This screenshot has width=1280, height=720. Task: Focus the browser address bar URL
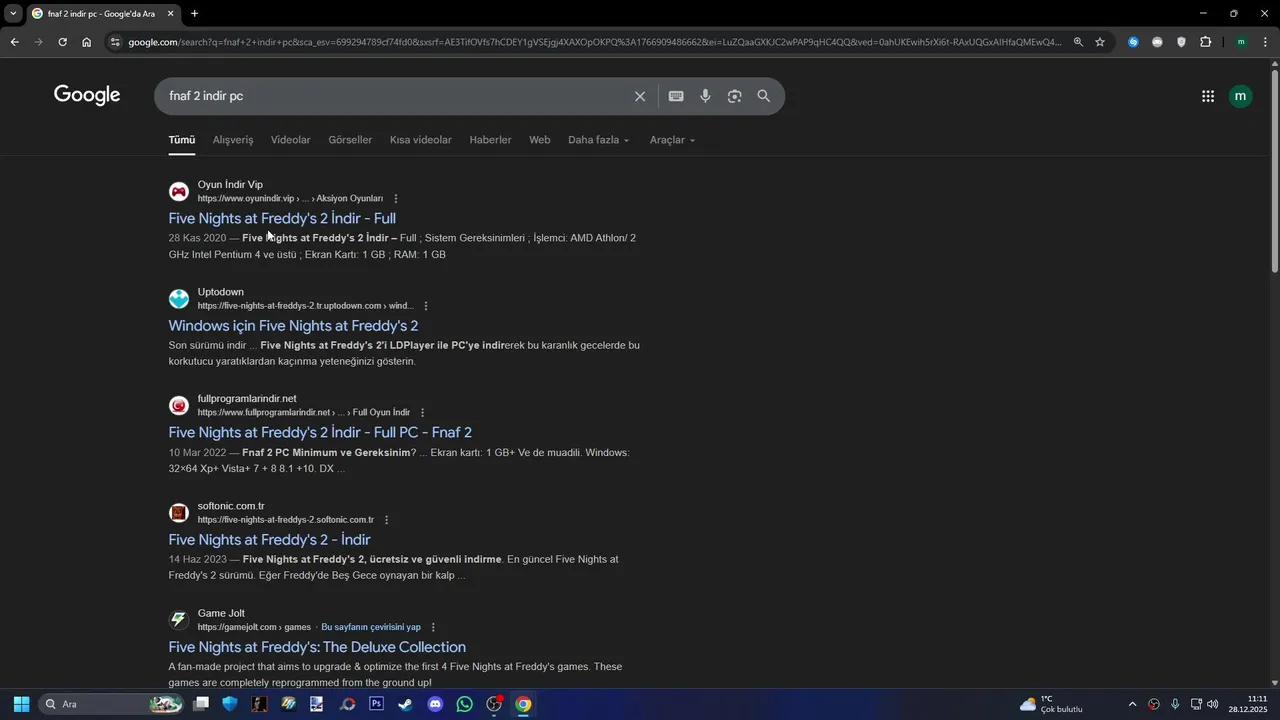point(595,42)
